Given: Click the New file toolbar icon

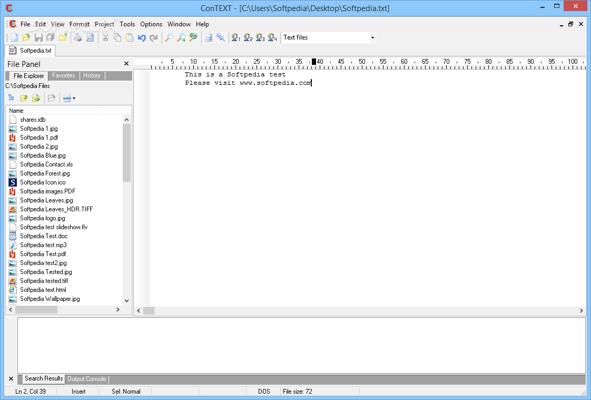Looking at the screenshot, I should pos(14,37).
